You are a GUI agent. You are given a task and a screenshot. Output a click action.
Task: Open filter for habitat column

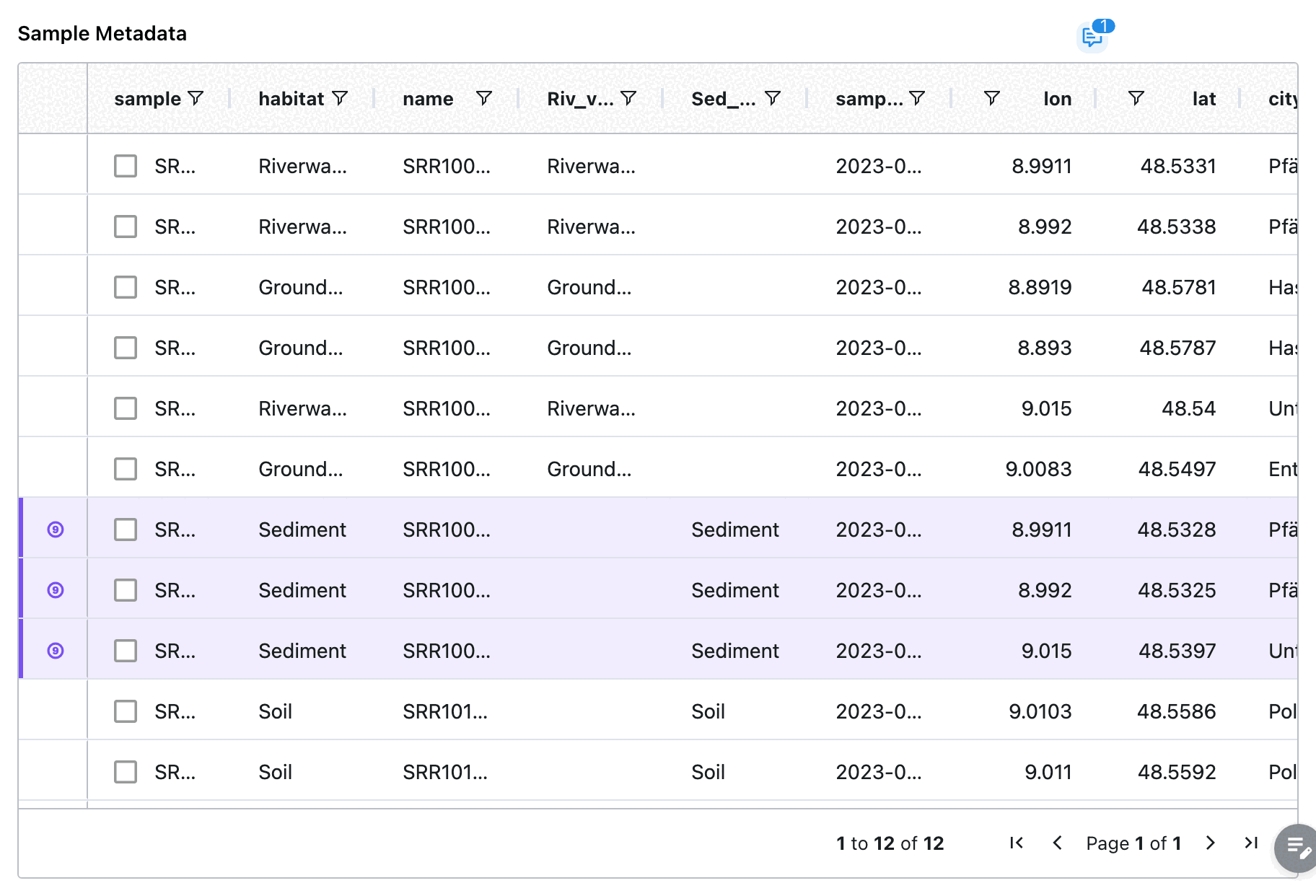(340, 98)
